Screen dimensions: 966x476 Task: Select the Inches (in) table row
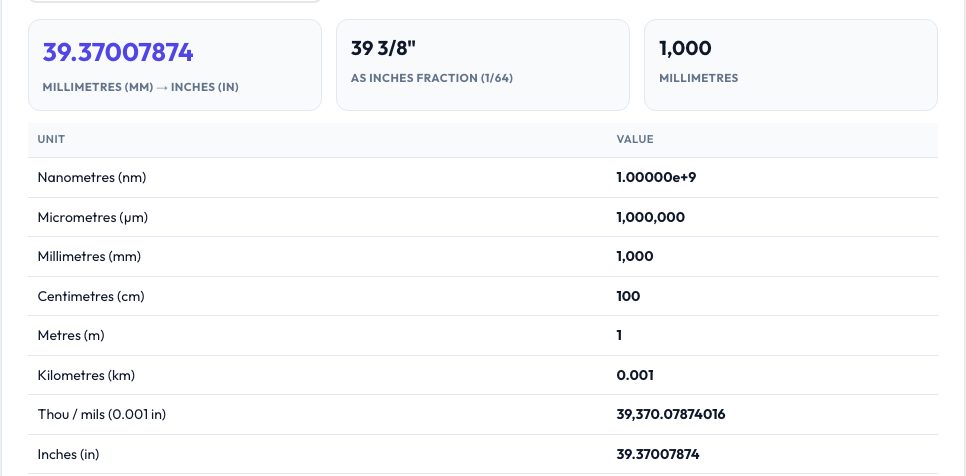click(483, 454)
